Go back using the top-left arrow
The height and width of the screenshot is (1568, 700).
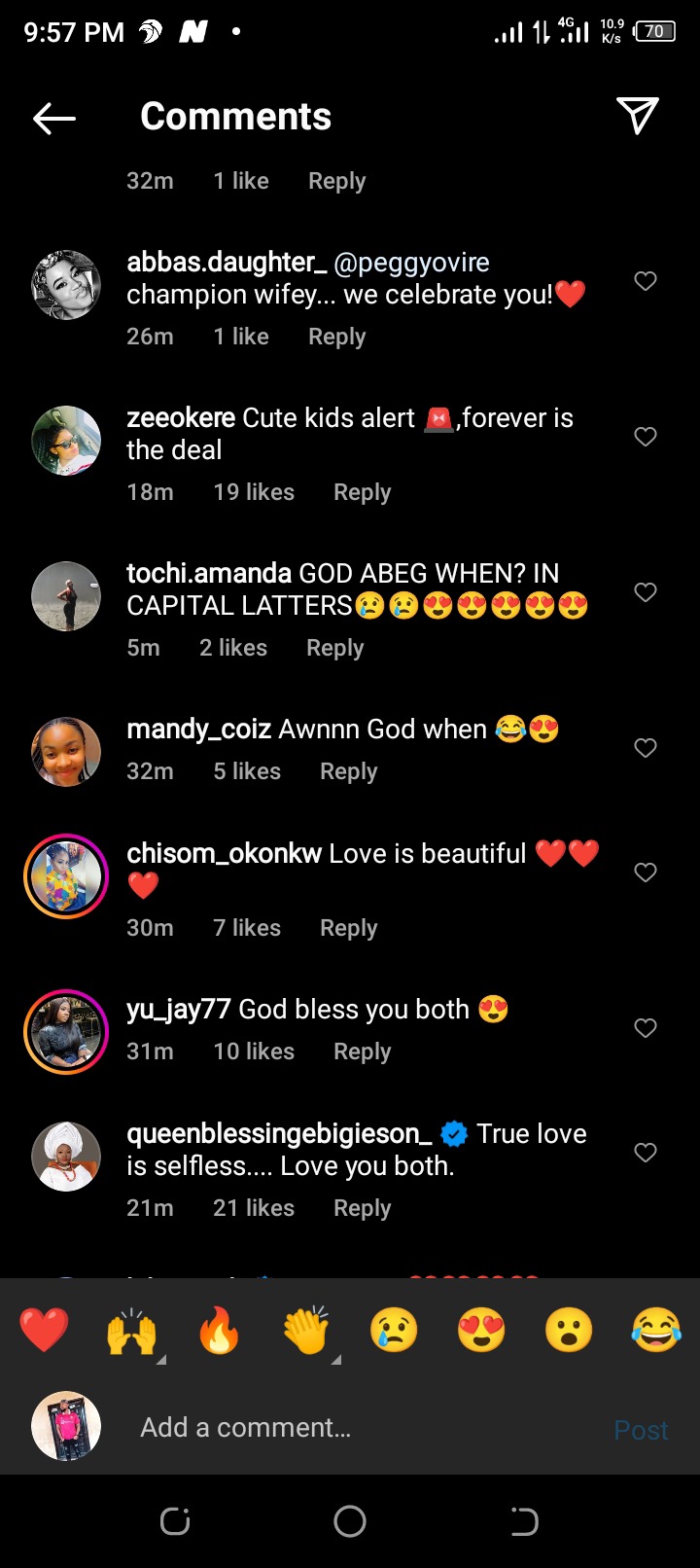54,119
